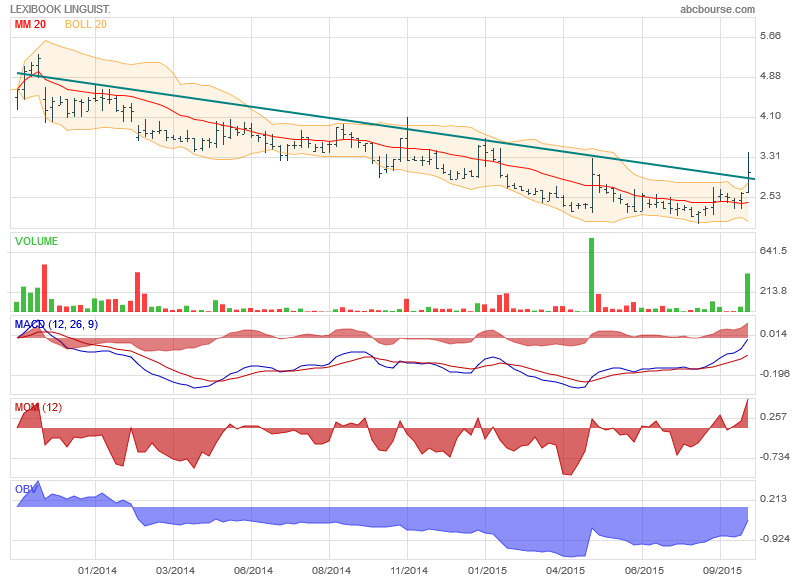The height and width of the screenshot is (580, 800).
Task: Click the 213.8 volume axis value
Action: point(773,291)
